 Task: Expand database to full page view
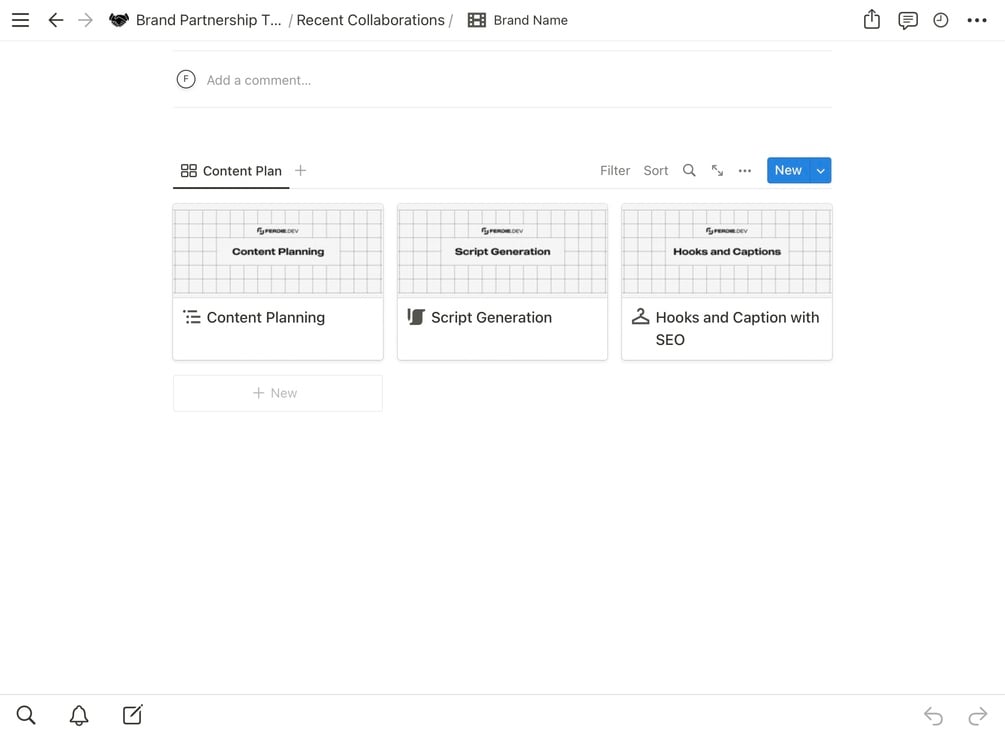tap(717, 171)
